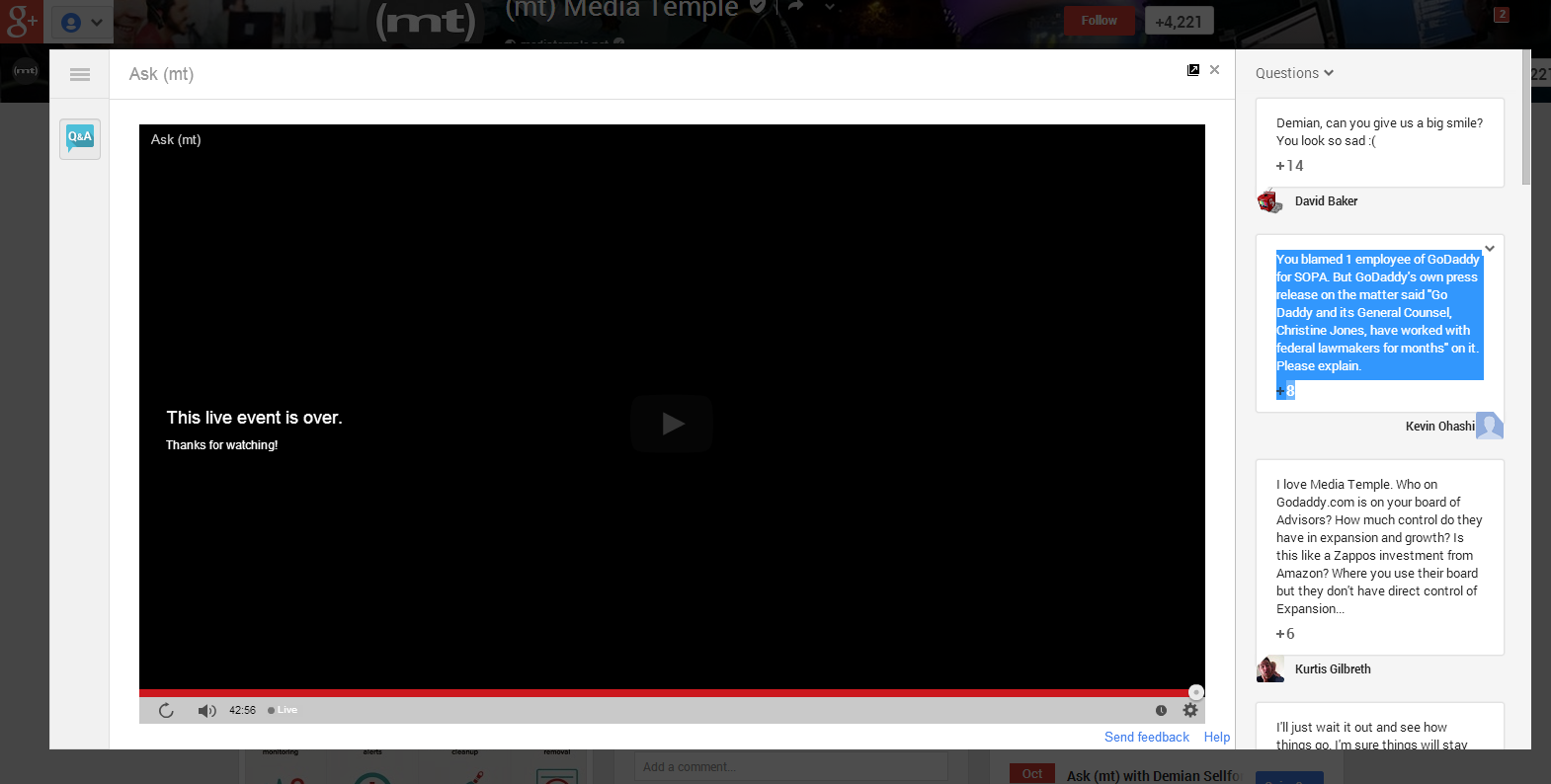This screenshot has width=1551, height=784.
Task: Click the 42:56 time display
Action: pos(242,711)
